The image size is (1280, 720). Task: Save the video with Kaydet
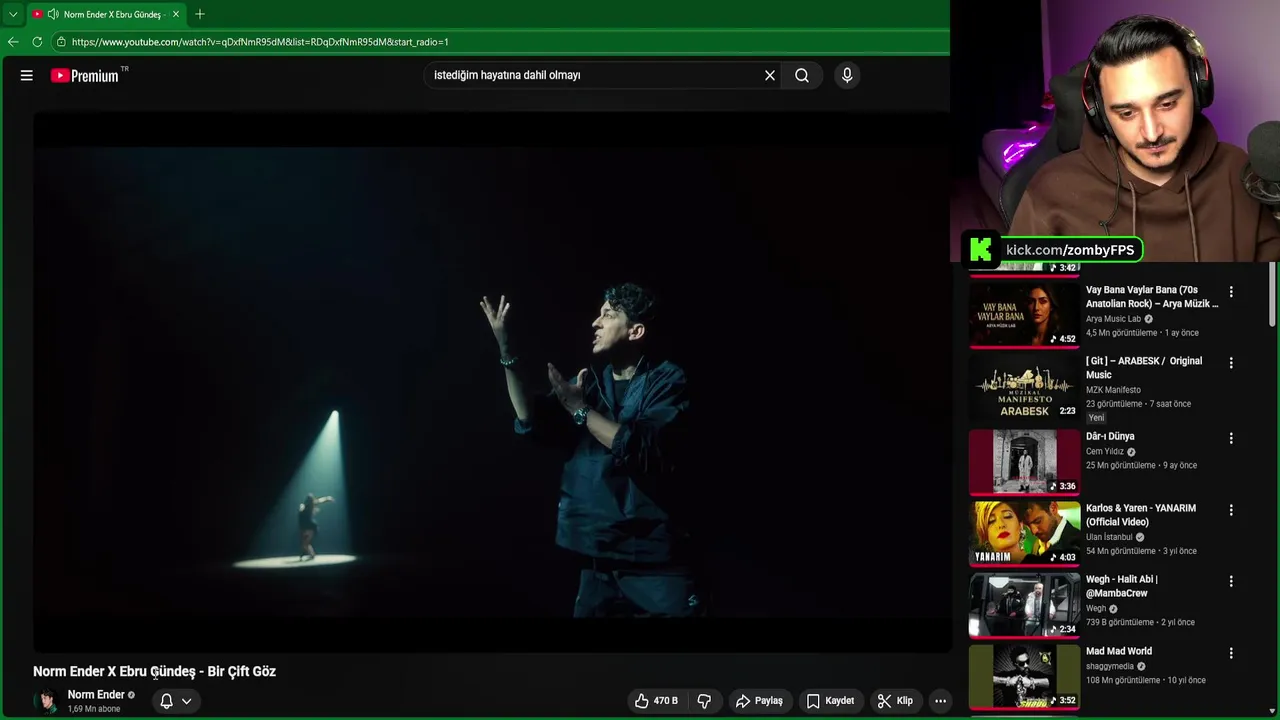[830, 701]
